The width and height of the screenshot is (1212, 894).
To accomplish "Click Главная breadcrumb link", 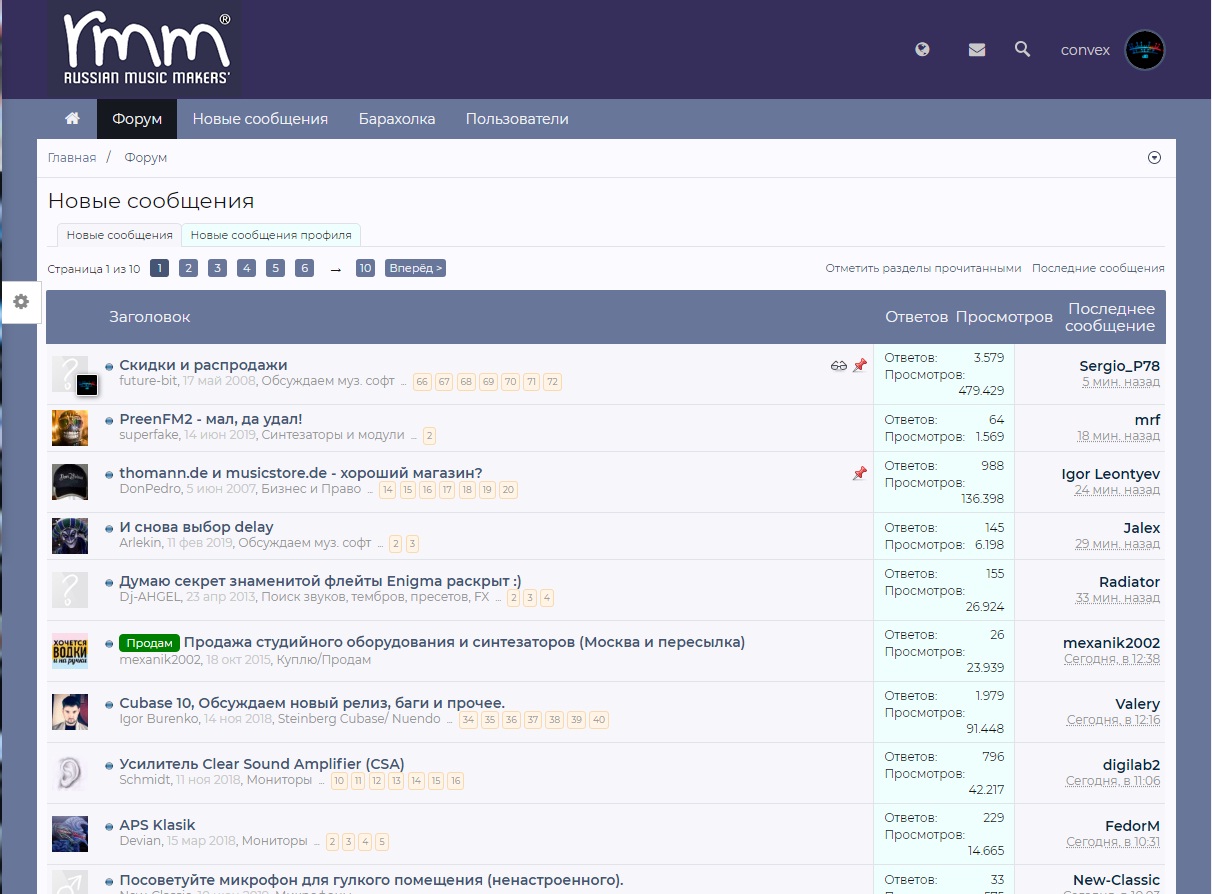I will [72, 158].
